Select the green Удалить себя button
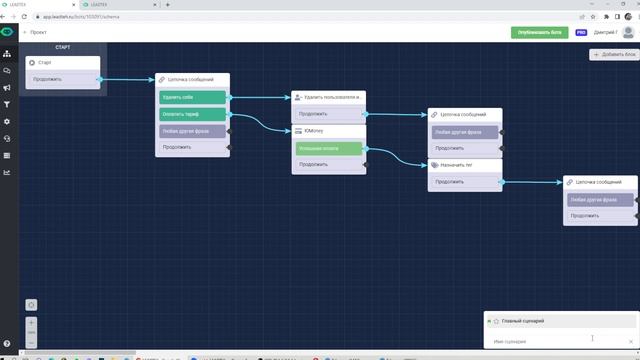 [192, 97]
